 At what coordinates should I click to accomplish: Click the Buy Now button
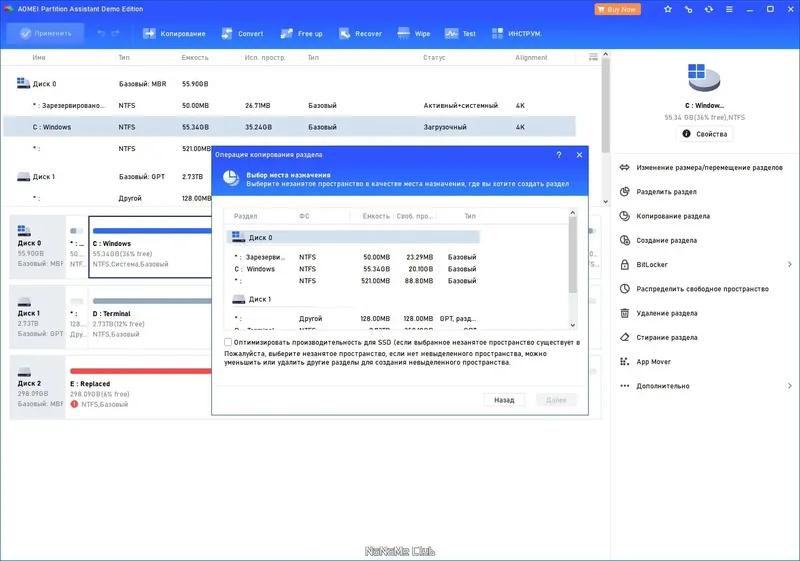[x=617, y=9]
